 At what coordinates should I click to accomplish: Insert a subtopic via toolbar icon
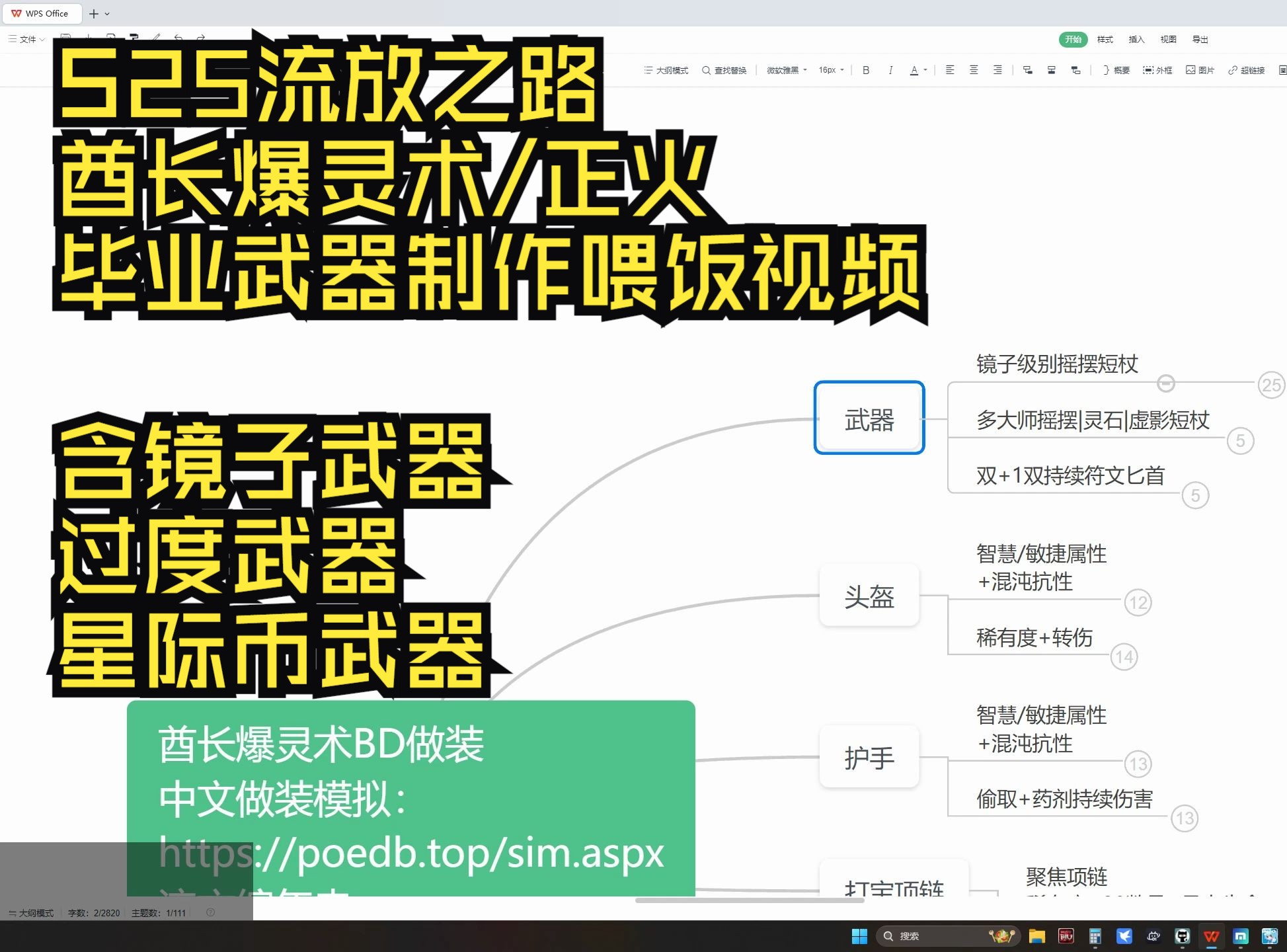click(x=1028, y=70)
